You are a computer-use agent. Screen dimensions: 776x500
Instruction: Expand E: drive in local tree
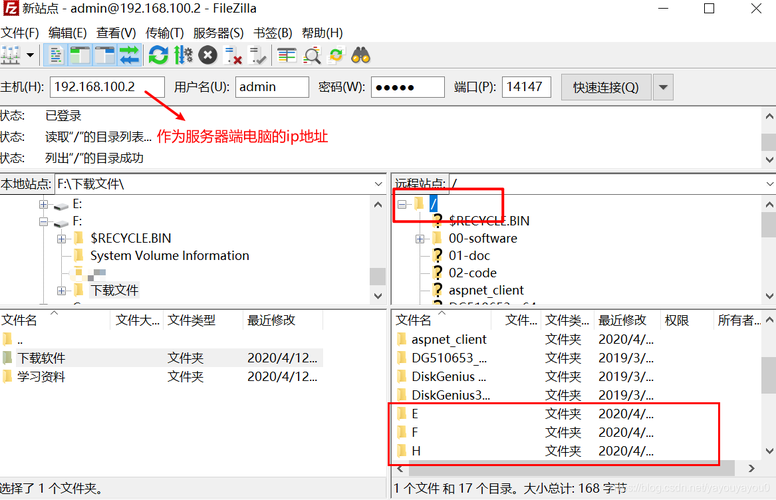coord(44,204)
